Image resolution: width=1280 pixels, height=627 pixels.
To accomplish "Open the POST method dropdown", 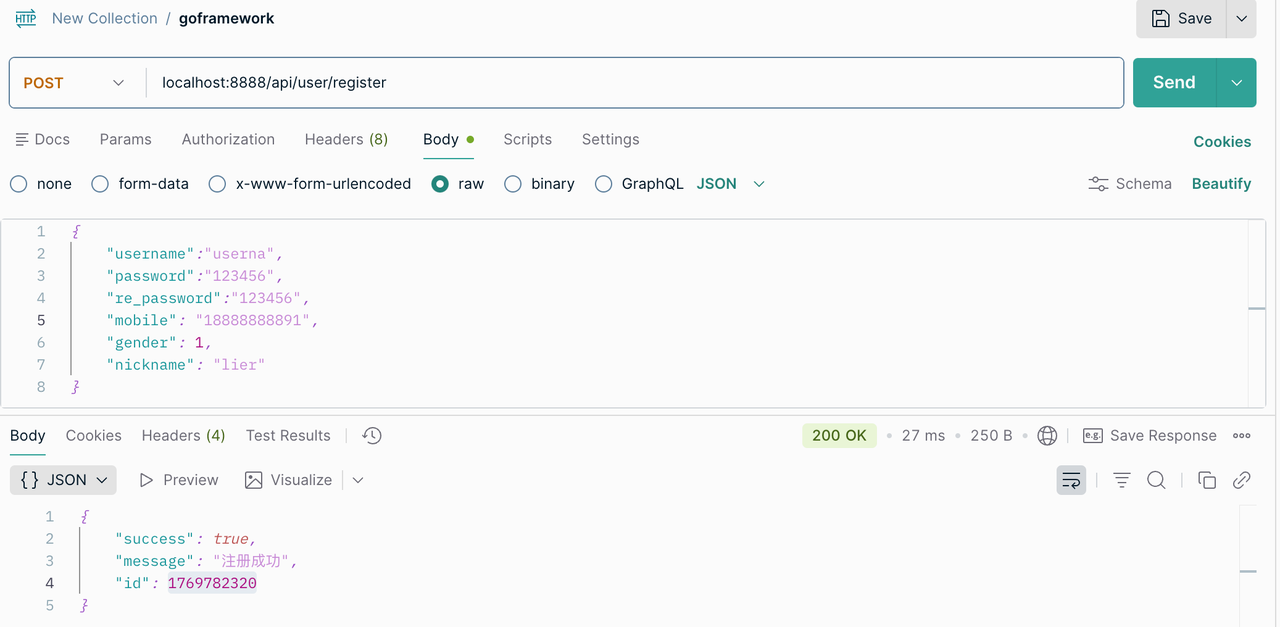I will tap(76, 82).
